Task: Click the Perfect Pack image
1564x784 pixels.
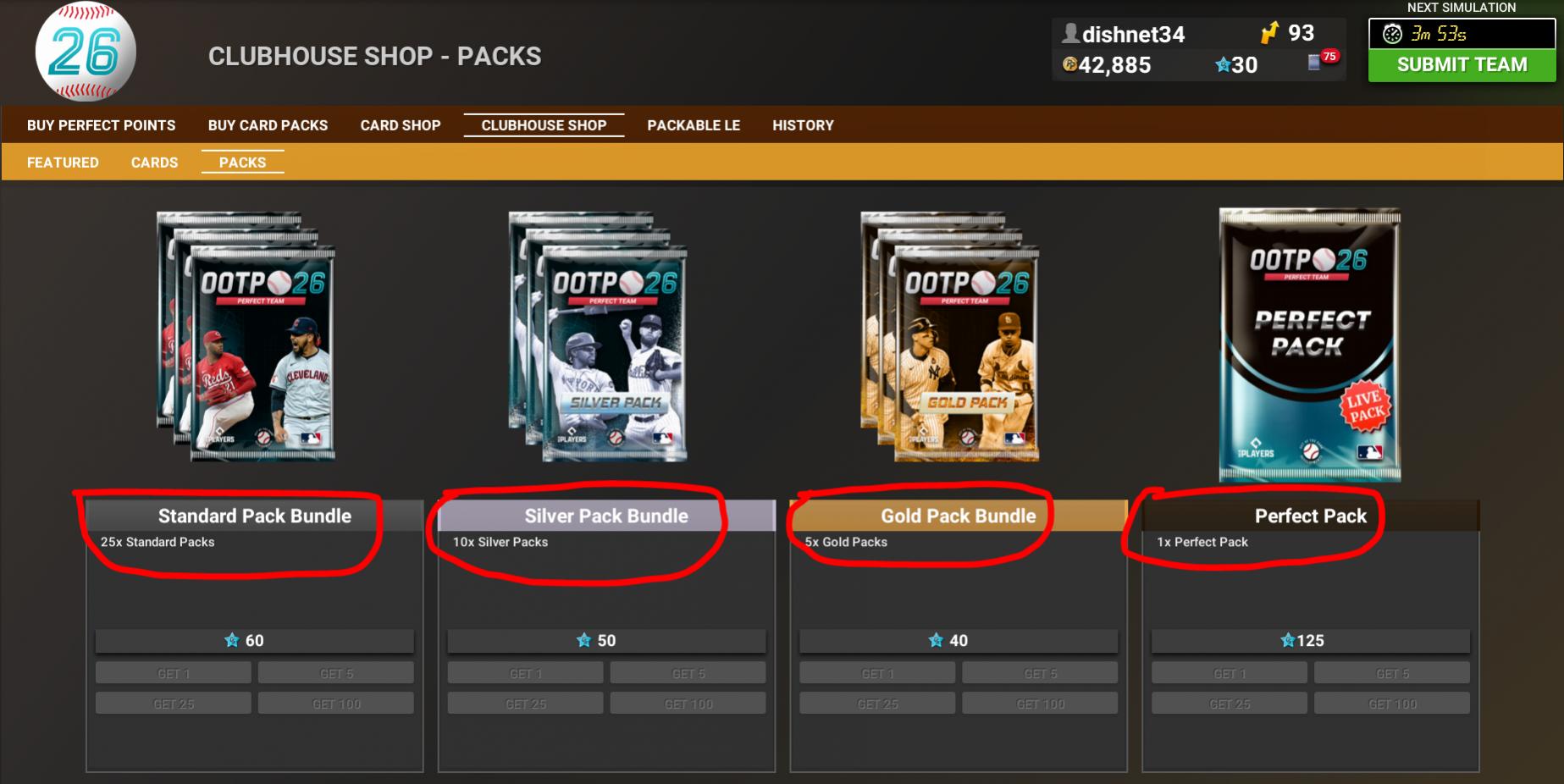Action: [1310, 345]
